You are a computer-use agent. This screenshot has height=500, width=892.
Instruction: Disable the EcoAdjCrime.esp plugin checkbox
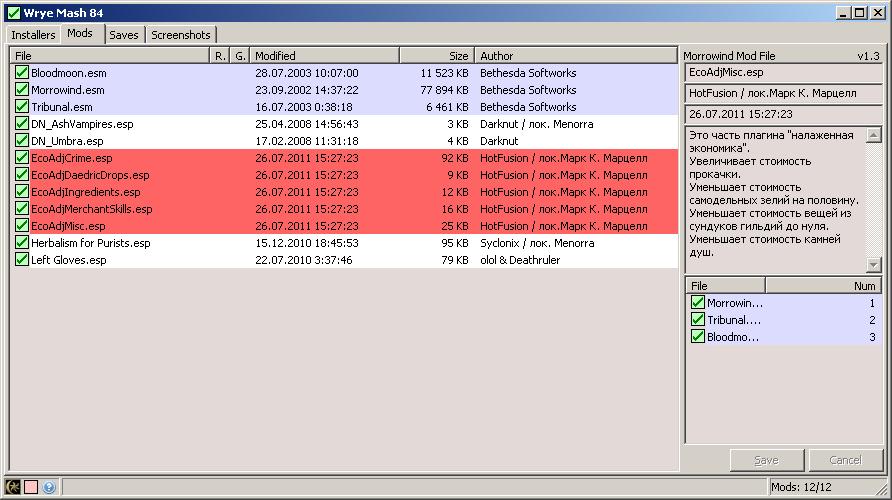click(x=22, y=158)
